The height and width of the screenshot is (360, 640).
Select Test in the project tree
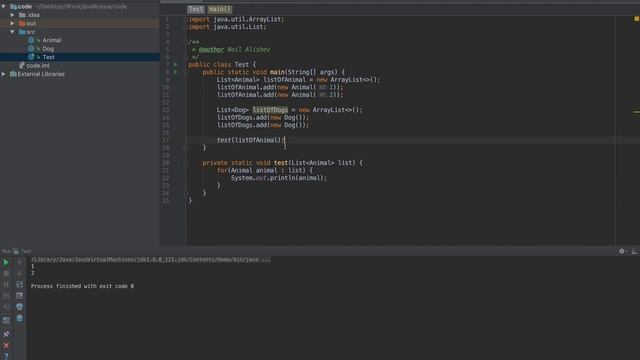49,57
